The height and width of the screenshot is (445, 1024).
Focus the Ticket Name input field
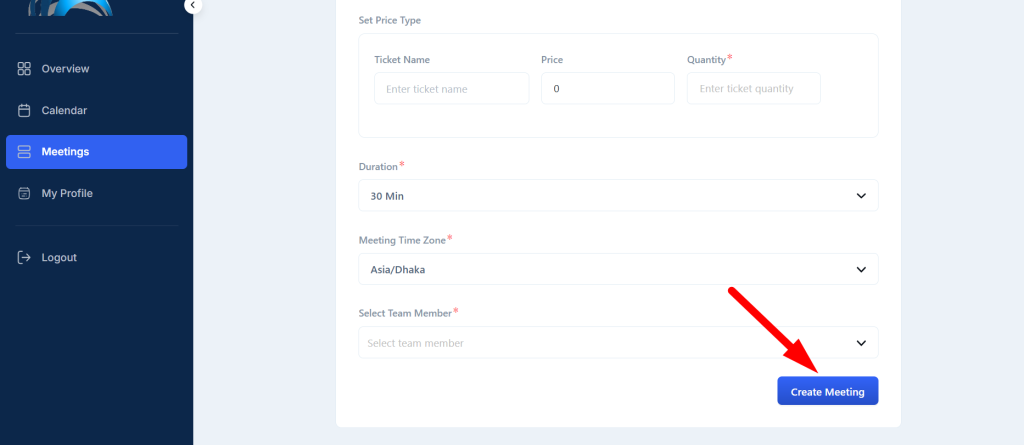pyautogui.click(x=451, y=88)
